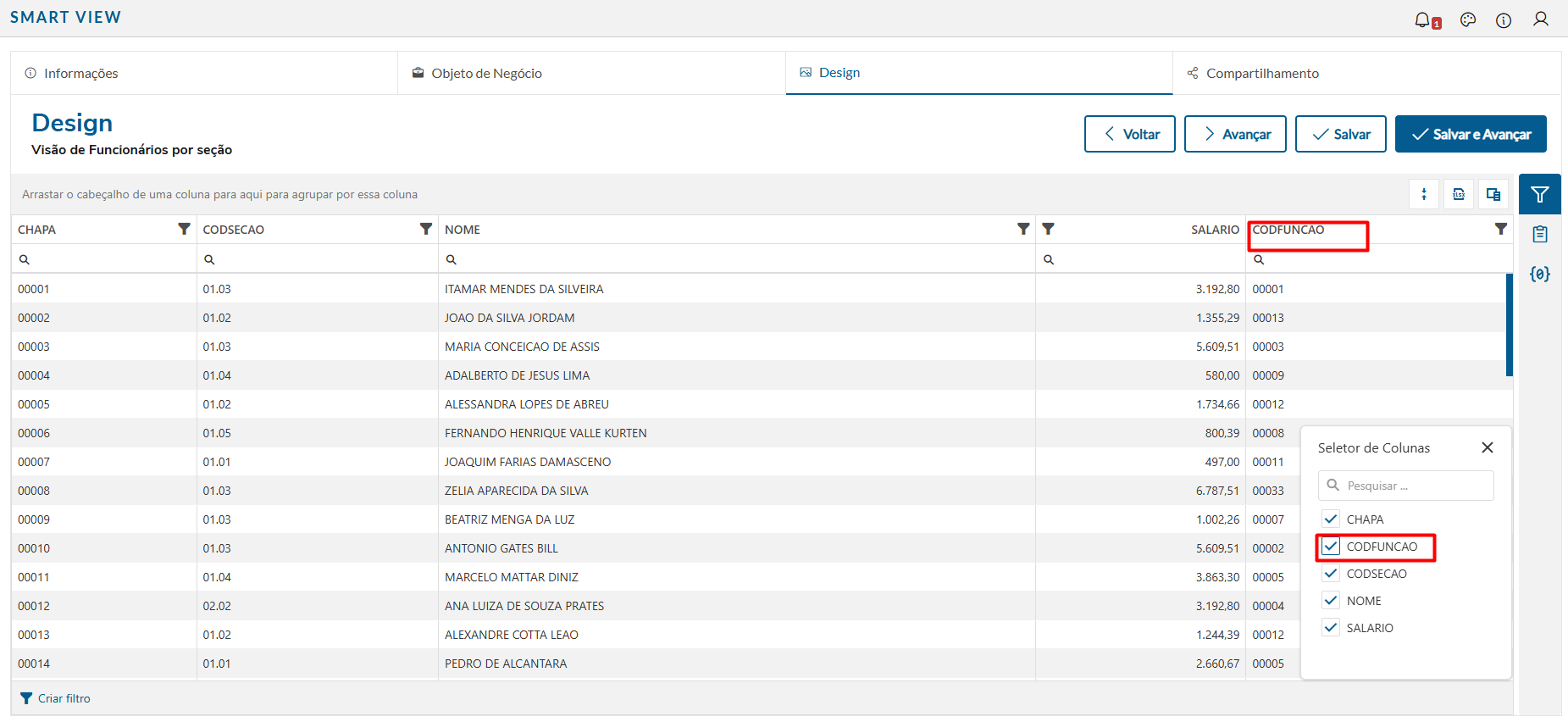The width and height of the screenshot is (1568, 722).
Task: Open the parameters {0} side icon
Action: pos(1540,274)
